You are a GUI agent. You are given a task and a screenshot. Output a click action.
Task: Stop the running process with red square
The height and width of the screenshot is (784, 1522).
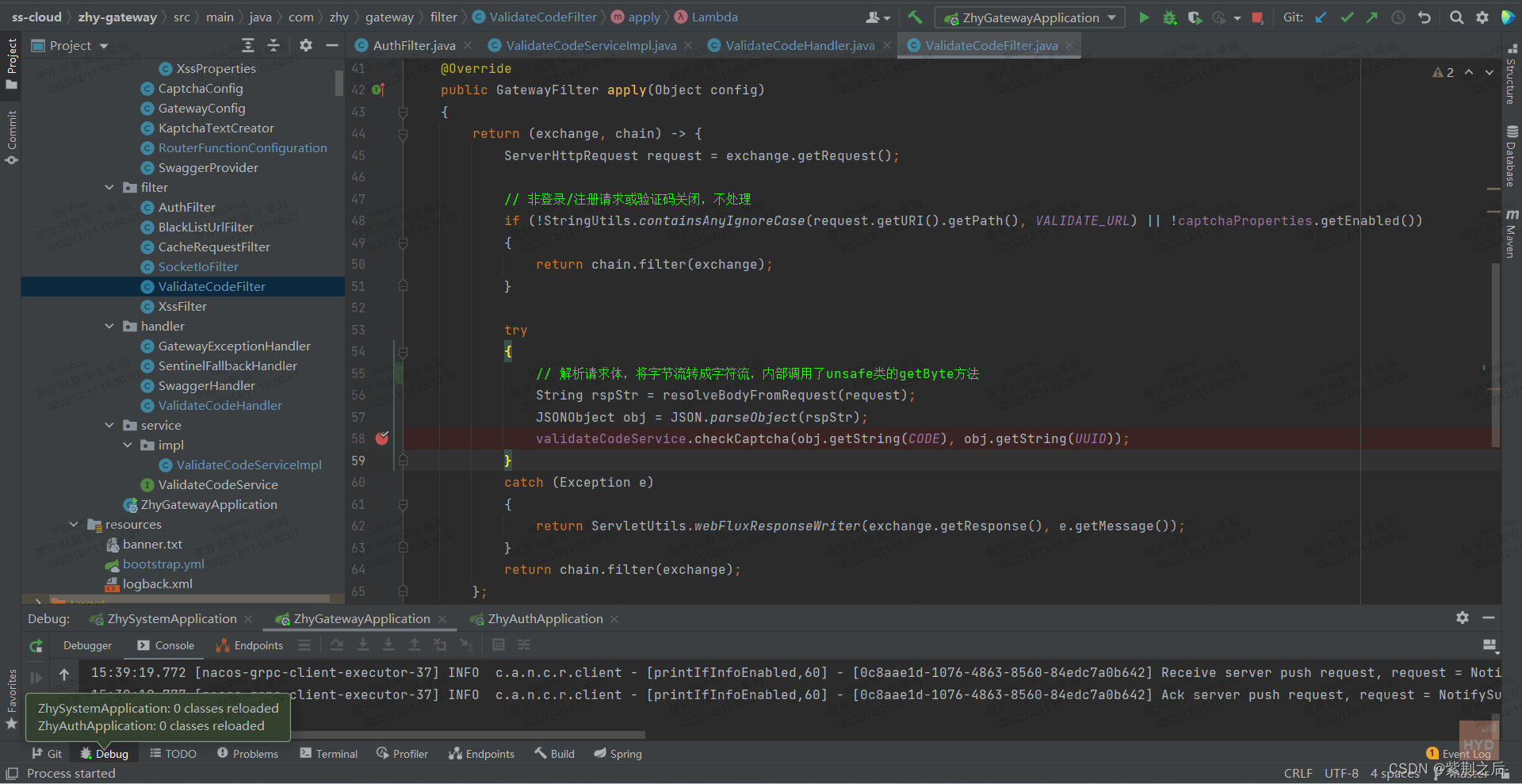click(x=1257, y=17)
